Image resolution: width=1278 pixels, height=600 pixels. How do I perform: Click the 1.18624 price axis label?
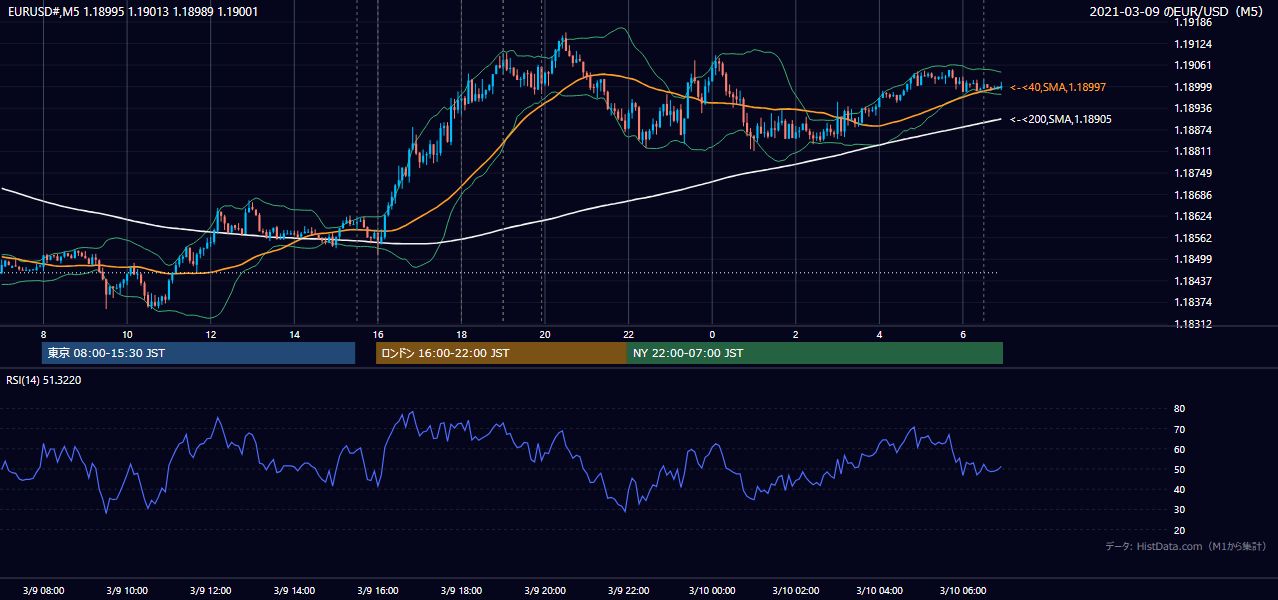click(1193, 216)
